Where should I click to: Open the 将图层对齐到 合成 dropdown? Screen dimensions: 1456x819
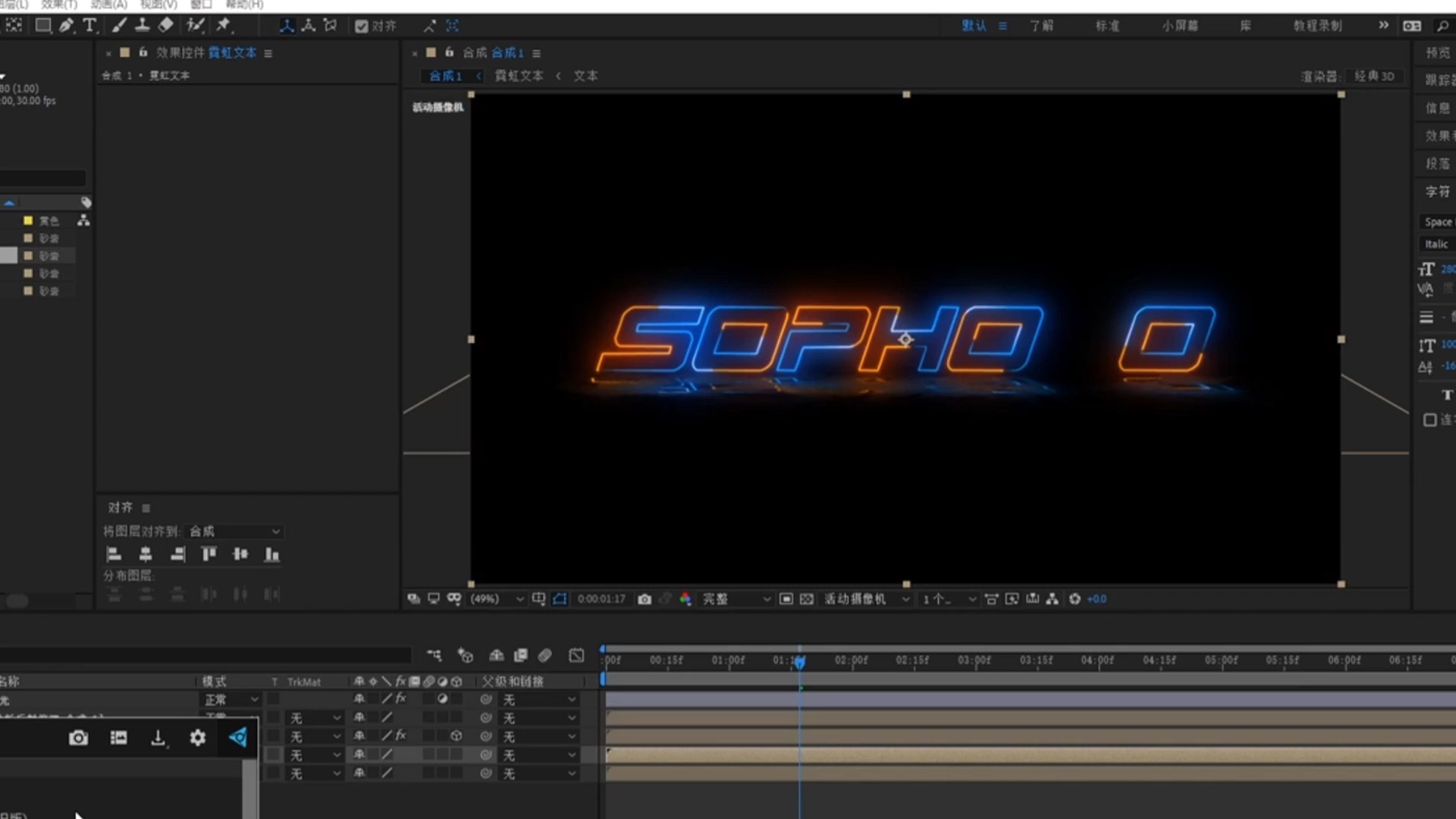click(x=234, y=532)
